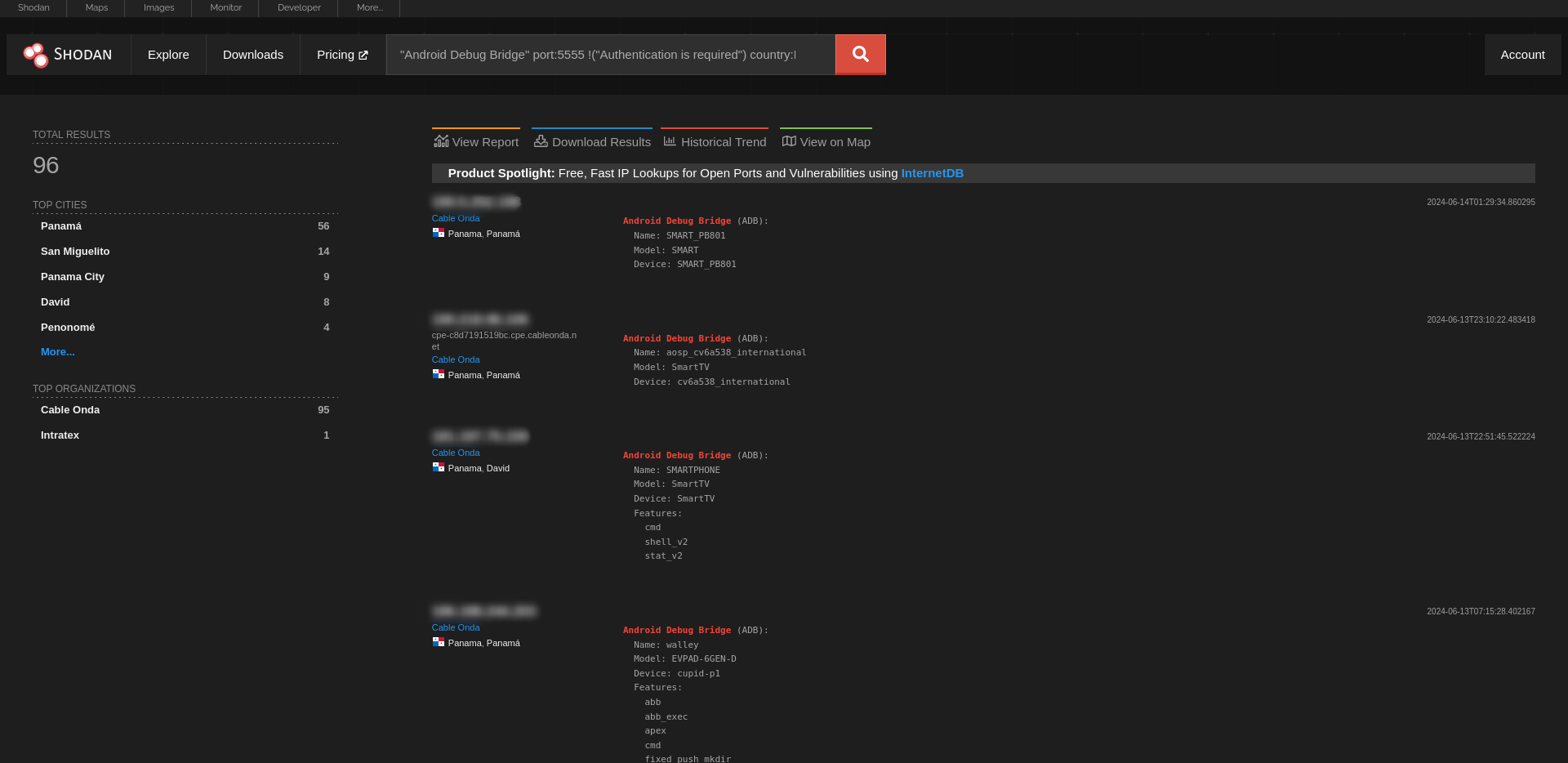1568x763 pixels.
Task: Open the Monitor top tab
Action: [225, 7]
